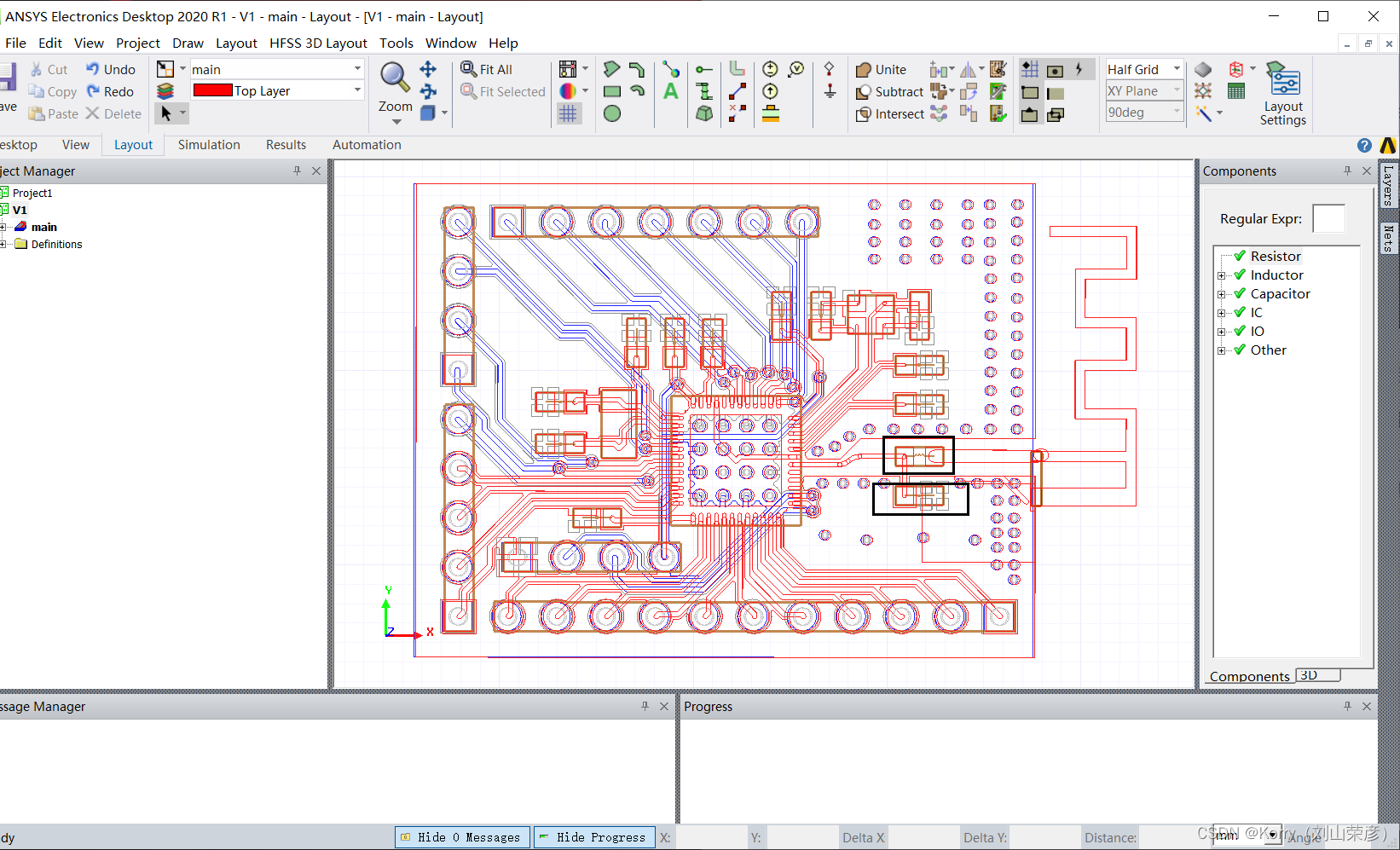The image size is (1400, 850).
Task: Click the Subtract button
Action: [x=889, y=91]
